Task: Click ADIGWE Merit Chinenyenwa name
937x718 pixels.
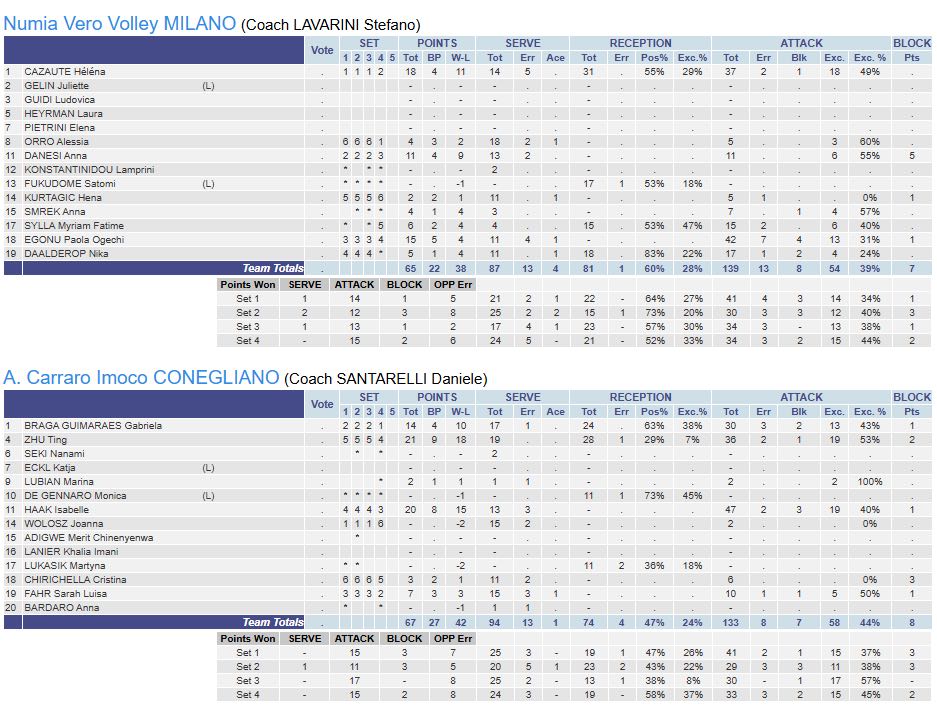Action: [88, 538]
